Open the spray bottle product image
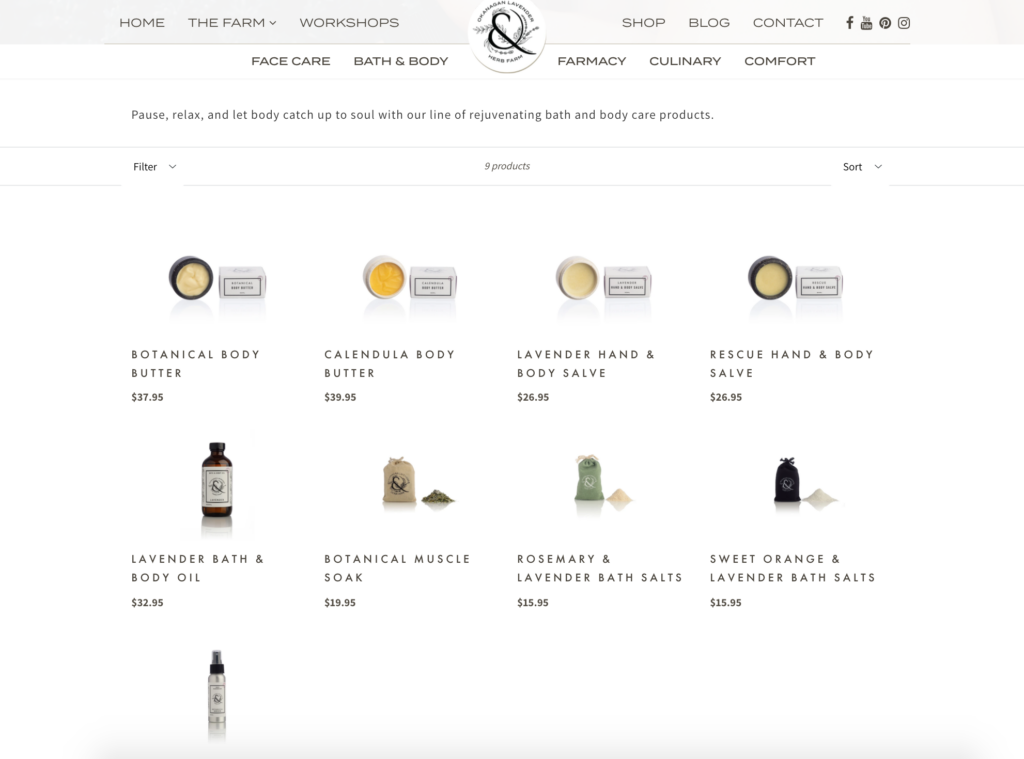1024x759 pixels. coord(217,694)
